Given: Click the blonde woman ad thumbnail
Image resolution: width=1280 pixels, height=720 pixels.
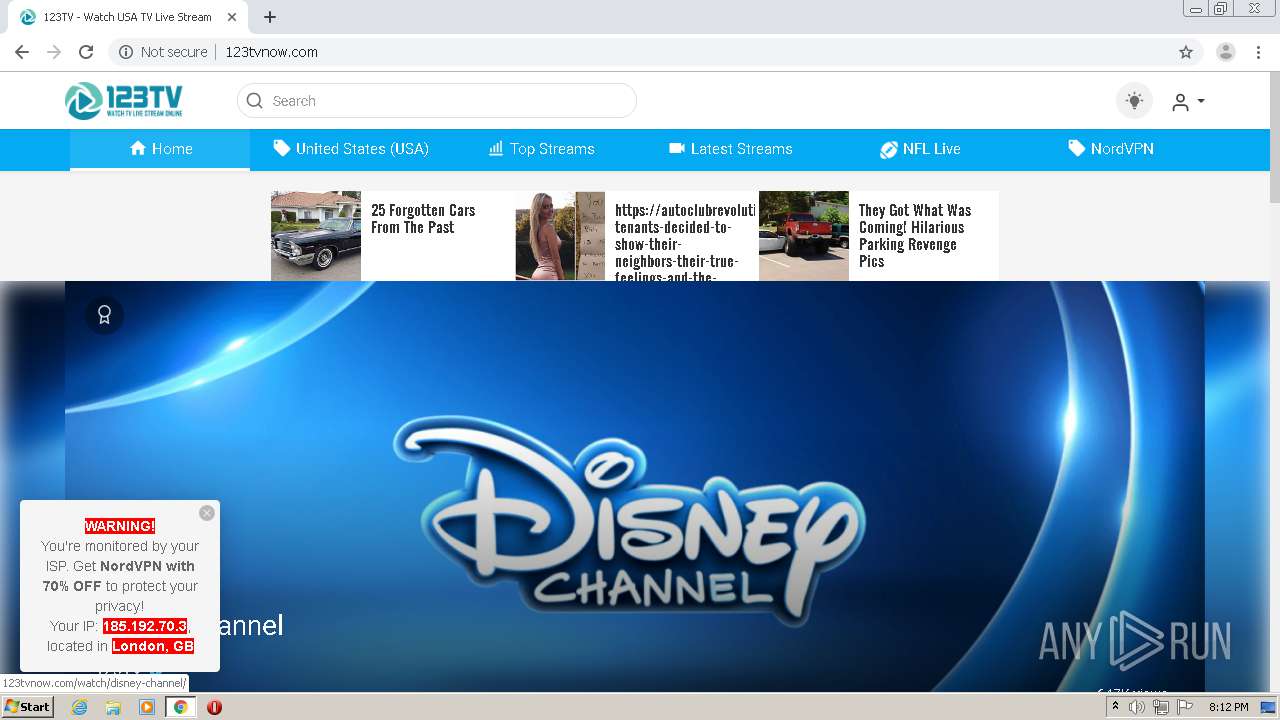Looking at the screenshot, I should point(560,236).
